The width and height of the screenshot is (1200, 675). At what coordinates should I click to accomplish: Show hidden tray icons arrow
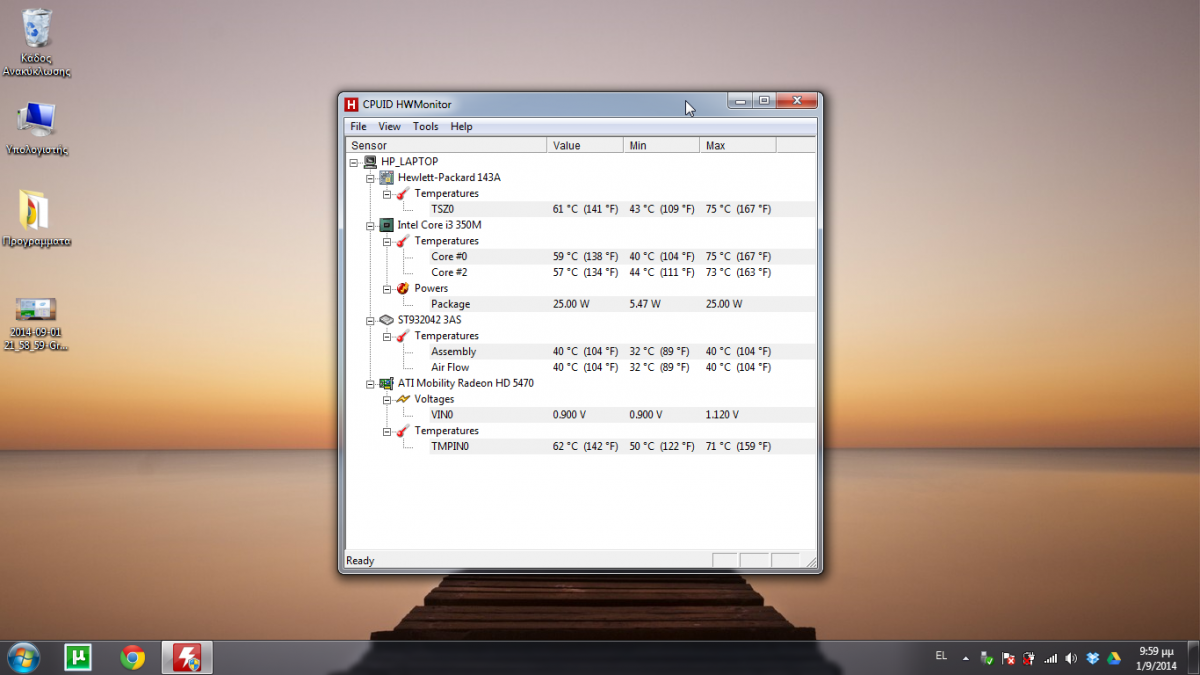[965, 658]
